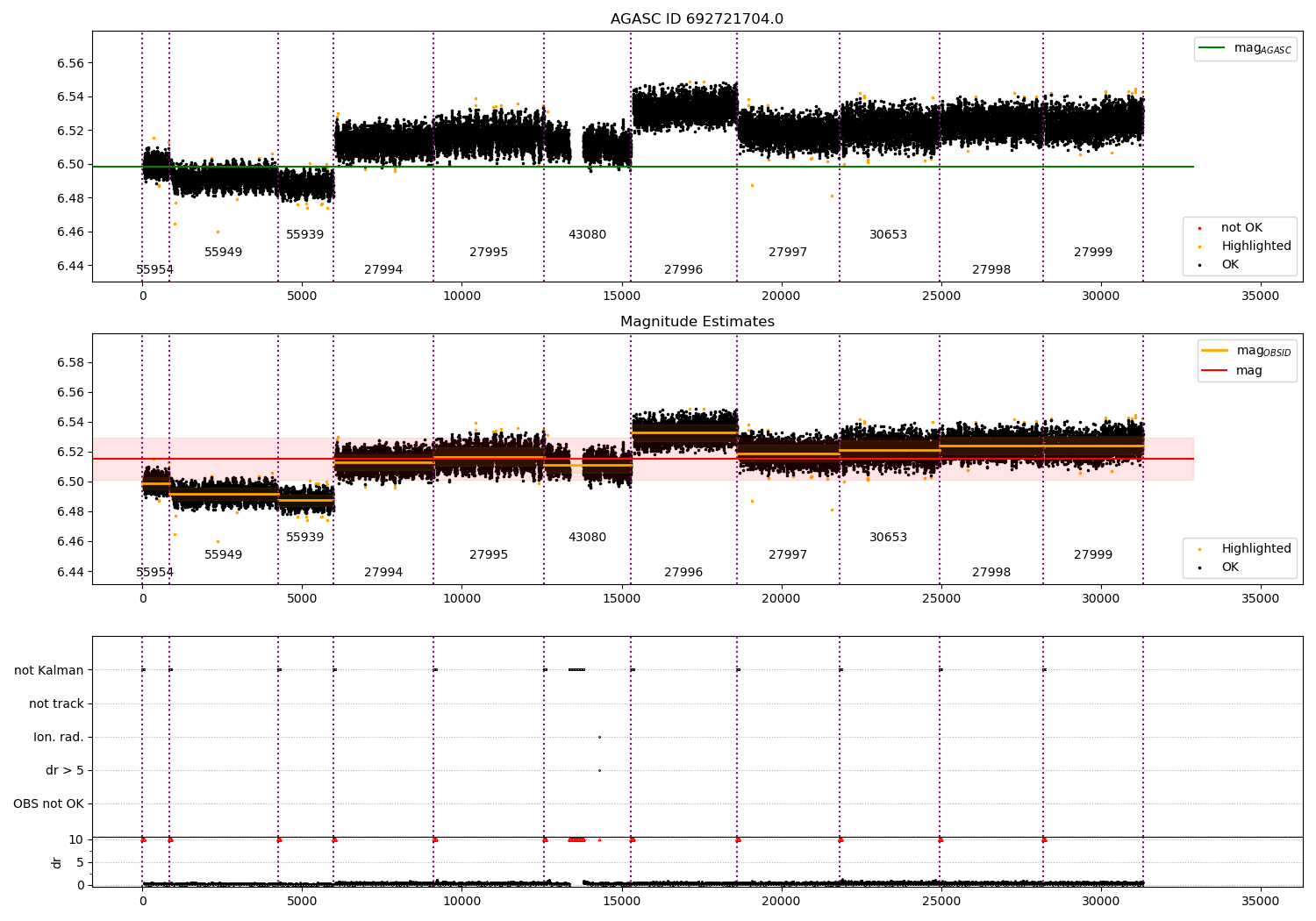The height and width of the screenshot is (921, 1316).
Task: Click obsid label 27994 in Magnitude Estimates plot
Action: [x=383, y=573]
